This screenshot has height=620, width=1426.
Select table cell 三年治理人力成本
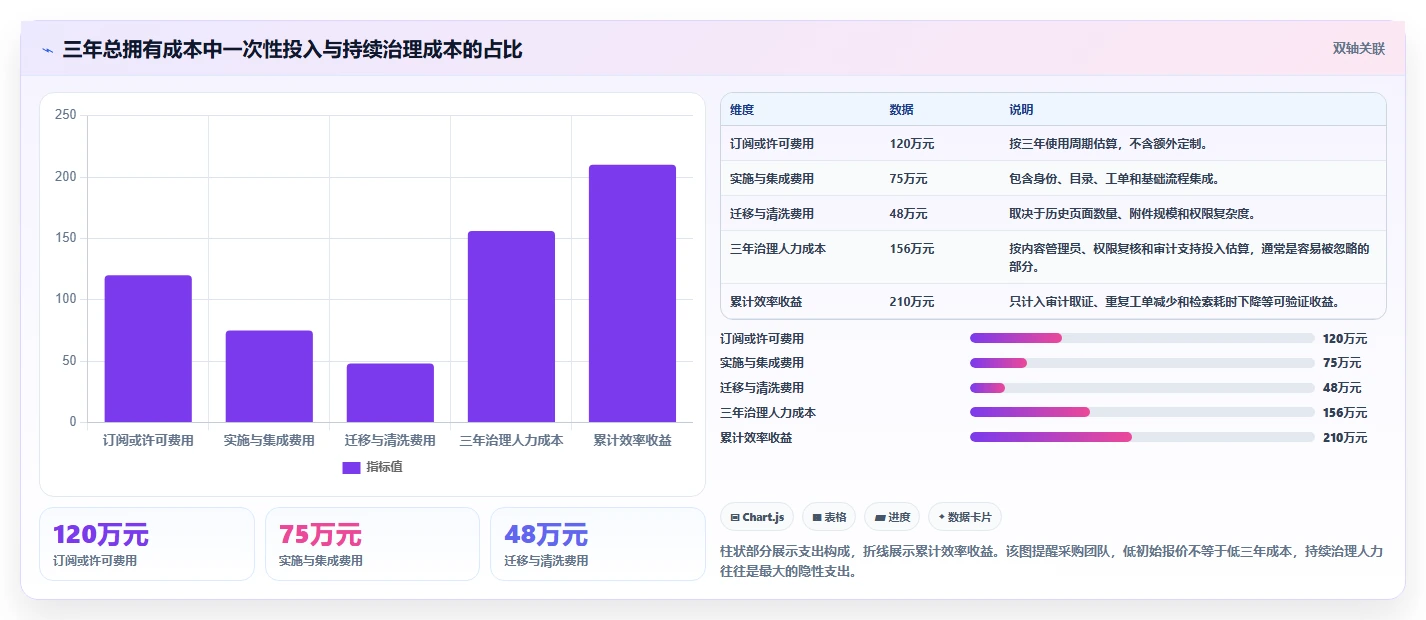pyautogui.click(x=778, y=249)
